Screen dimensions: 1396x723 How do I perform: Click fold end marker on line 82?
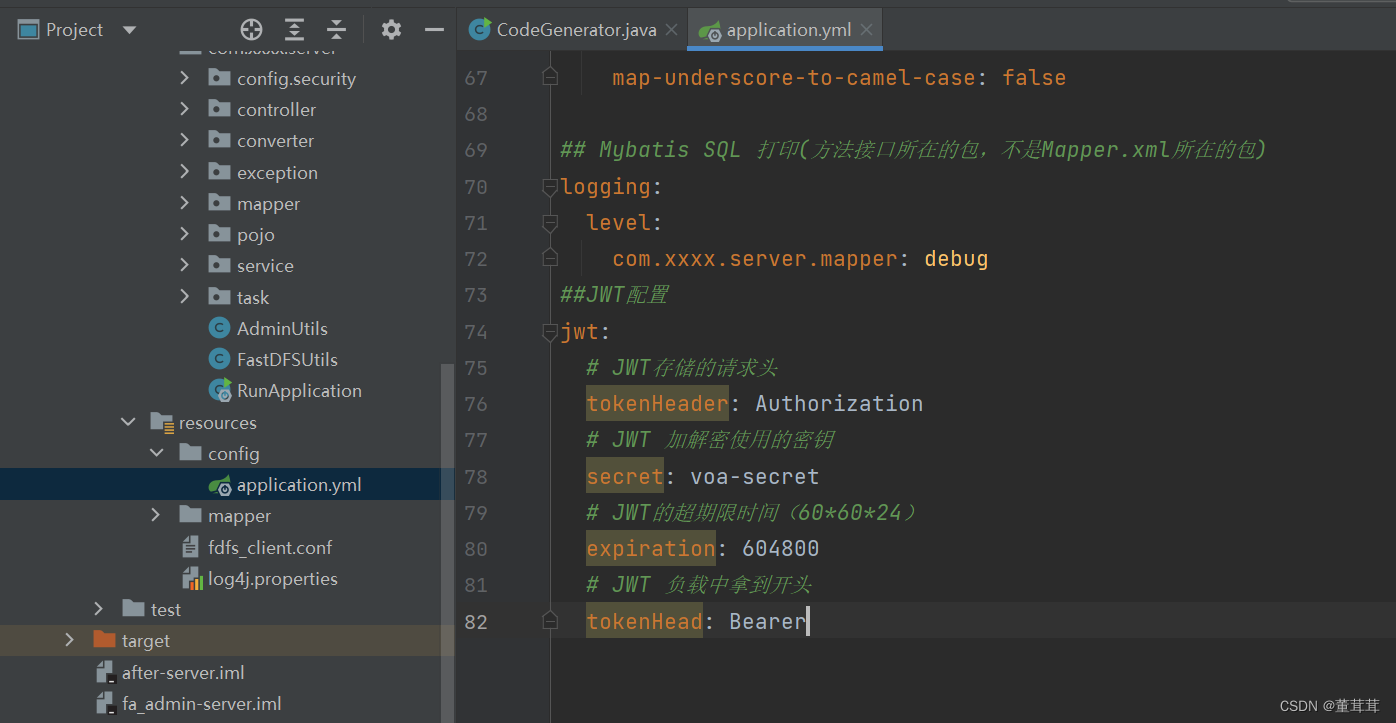pos(549,621)
